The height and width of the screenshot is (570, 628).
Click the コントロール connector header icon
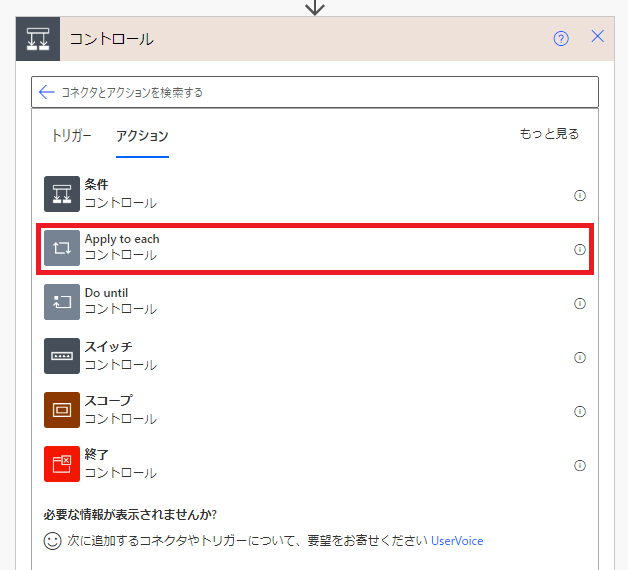(x=38, y=39)
